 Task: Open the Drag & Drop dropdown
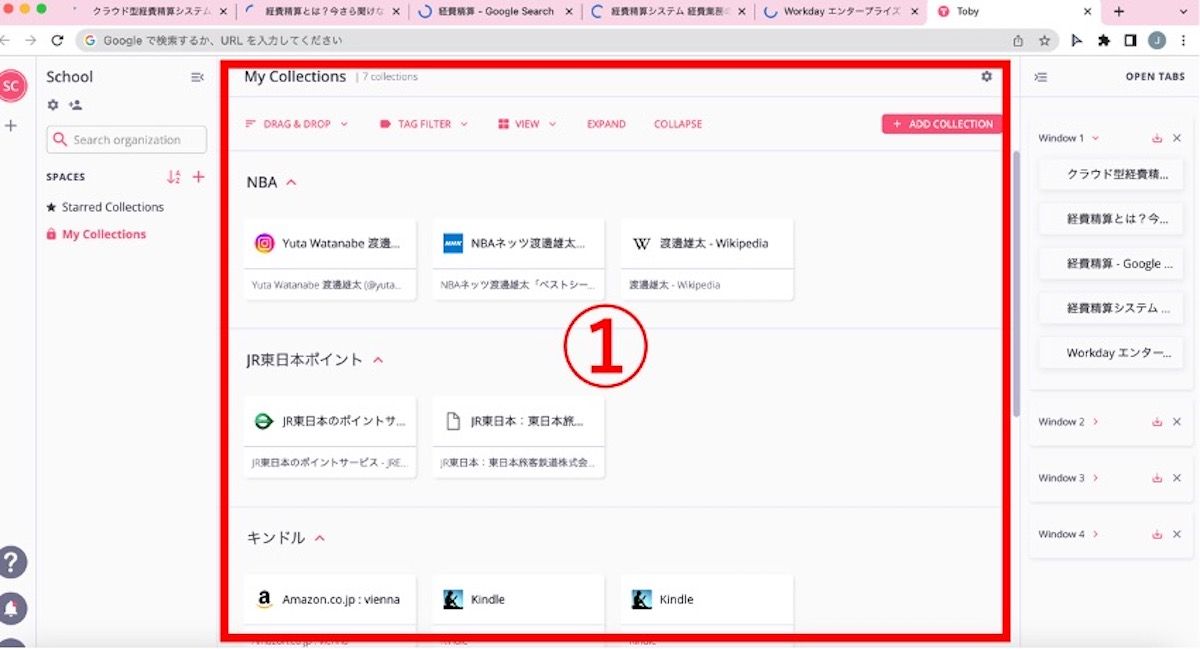[296, 124]
